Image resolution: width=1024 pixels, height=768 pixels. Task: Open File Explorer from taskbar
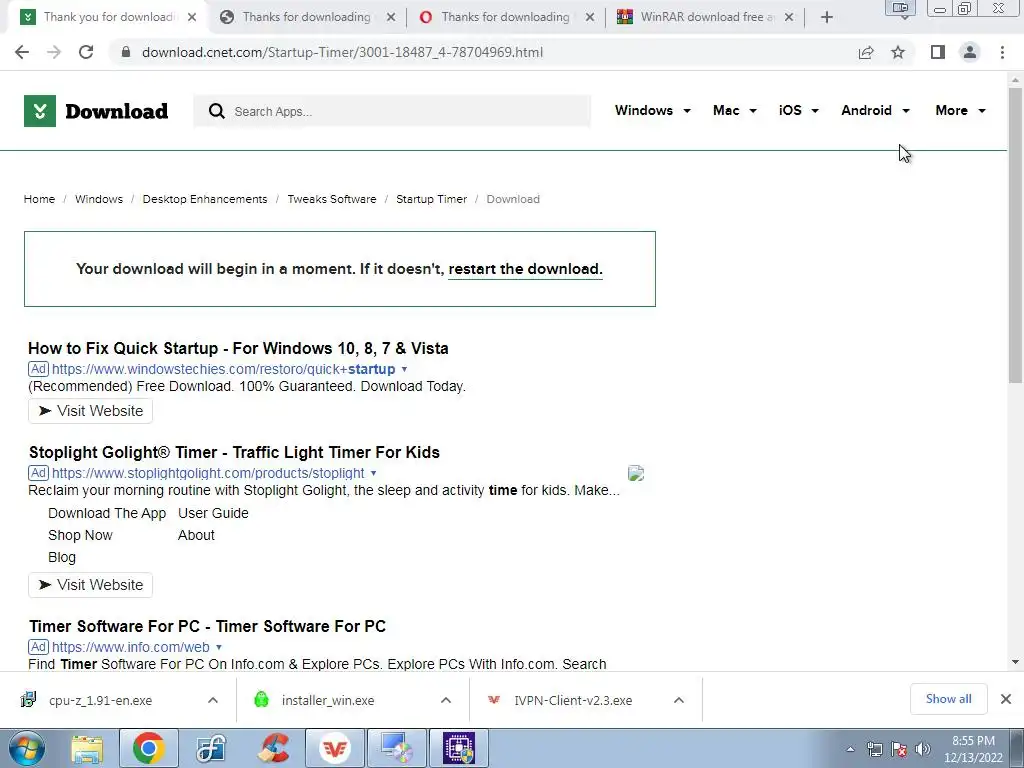(x=87, y=748)
